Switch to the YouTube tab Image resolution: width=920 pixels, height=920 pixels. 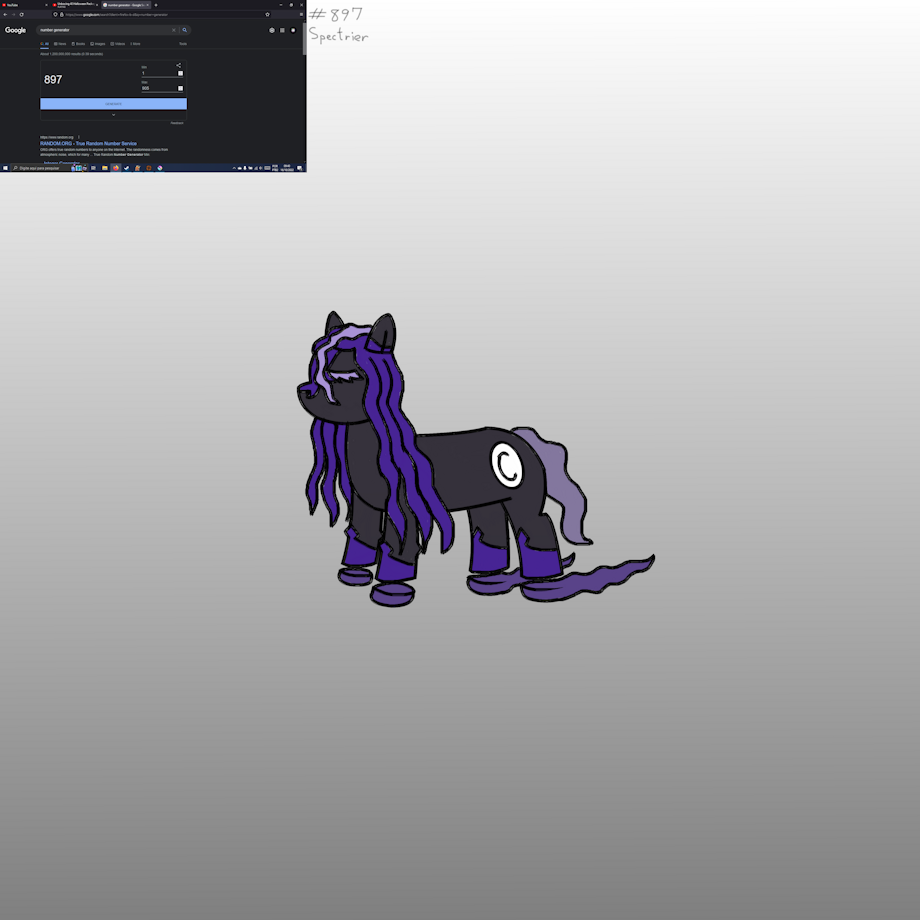point(25,5)
